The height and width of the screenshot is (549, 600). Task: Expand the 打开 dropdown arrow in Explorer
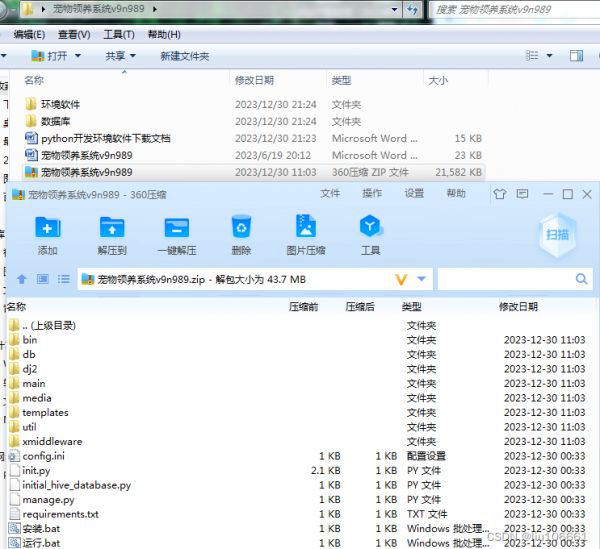[77, 57]
